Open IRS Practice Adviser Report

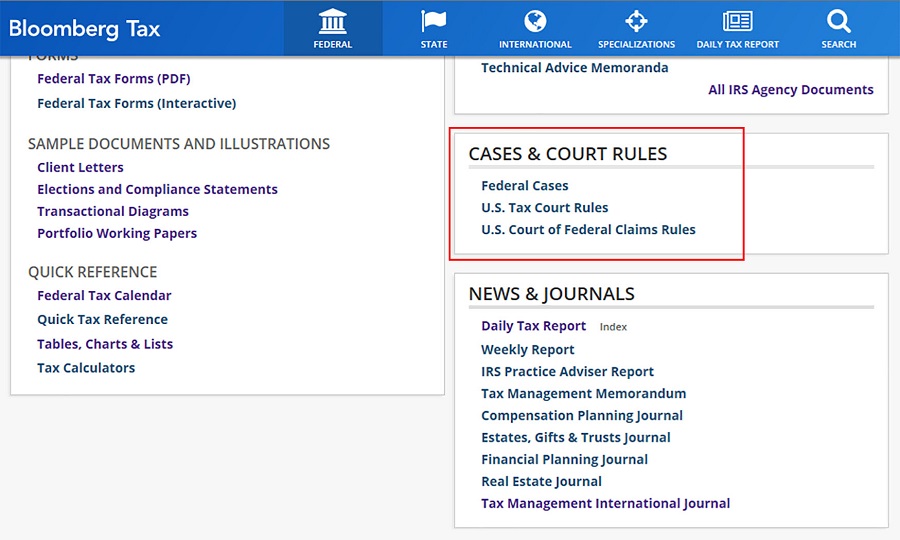click(x=567, y=371)
